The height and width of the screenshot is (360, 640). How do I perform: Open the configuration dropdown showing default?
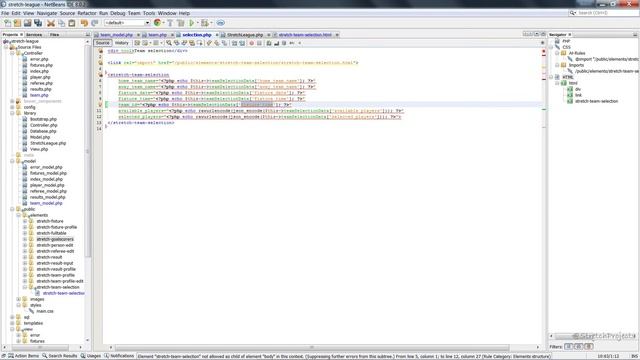tap(127, 23)
